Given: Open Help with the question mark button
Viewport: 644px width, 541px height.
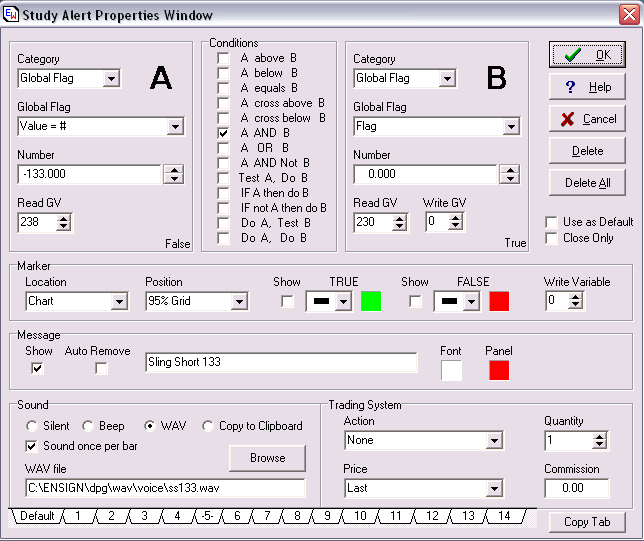Looking at the screenshot, I should (x=587, y=87).
